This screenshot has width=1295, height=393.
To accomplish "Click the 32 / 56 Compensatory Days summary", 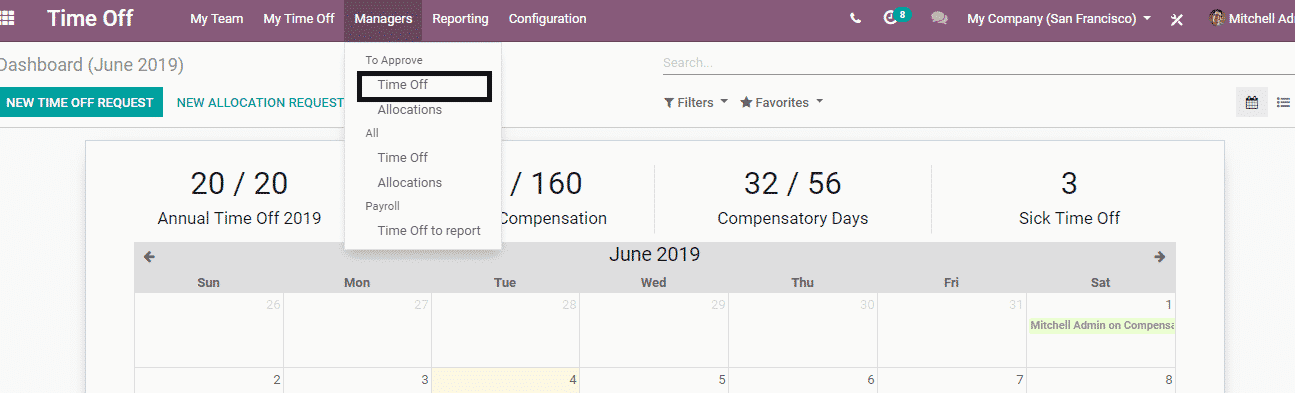I will tap(793, 197).
